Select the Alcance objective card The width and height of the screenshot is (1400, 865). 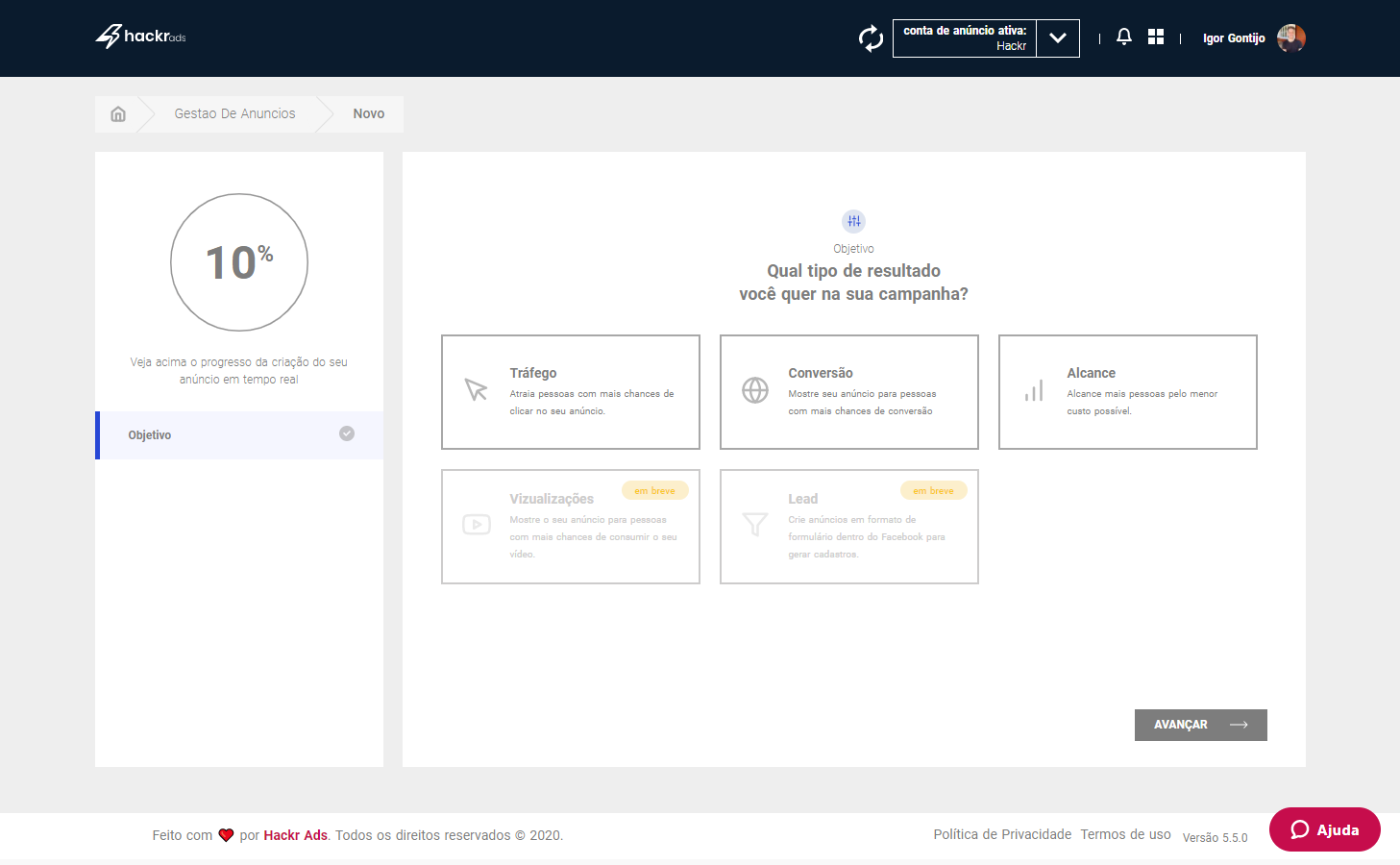1127,392
